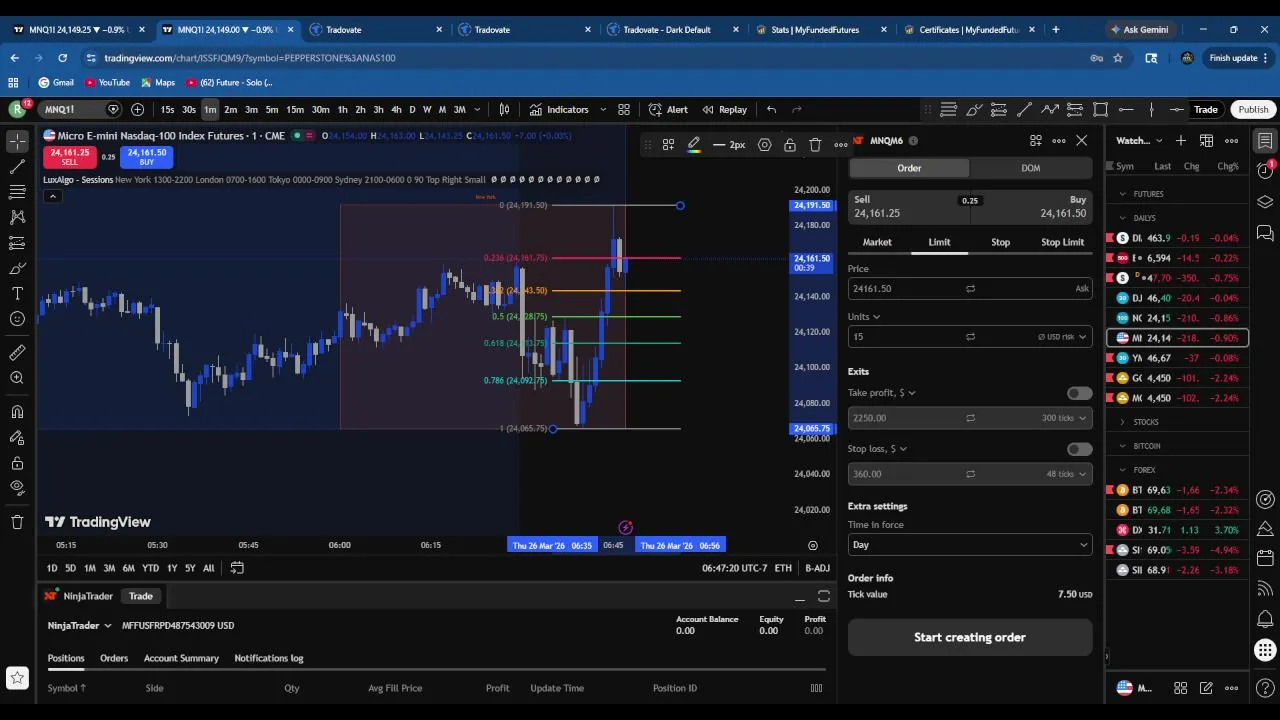Select the trend line drawing tool in left sidebar
This screenshot has width=1280, height=720.
tap(17, 166)
